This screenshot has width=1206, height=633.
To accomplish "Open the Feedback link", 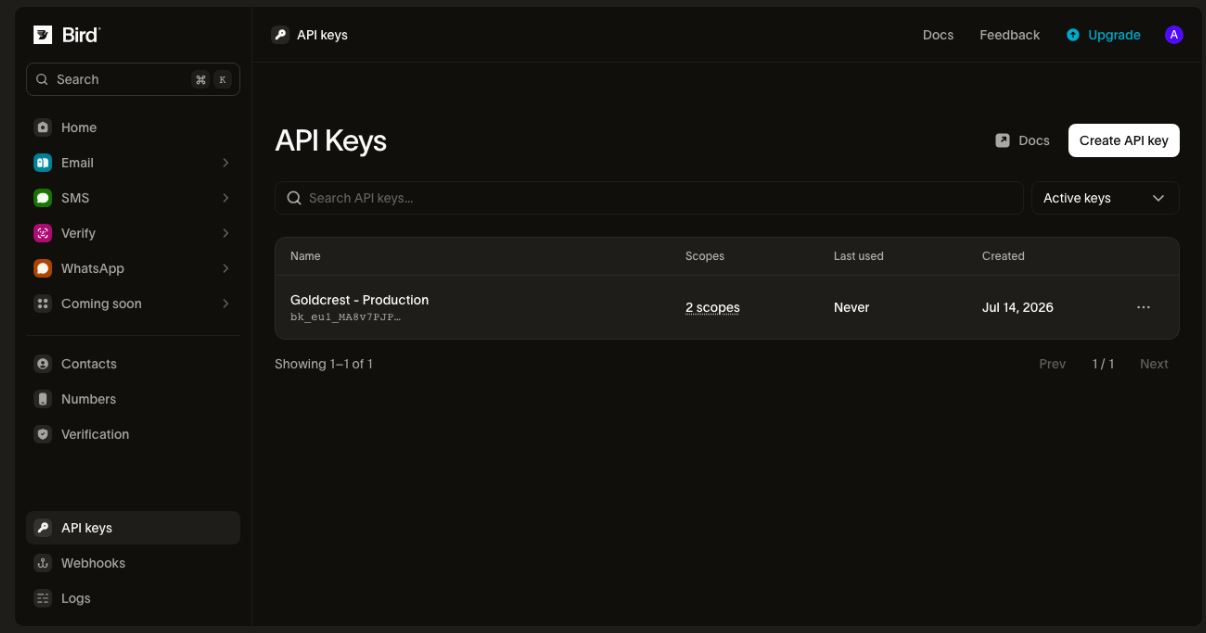I will tap(1009, 35).
